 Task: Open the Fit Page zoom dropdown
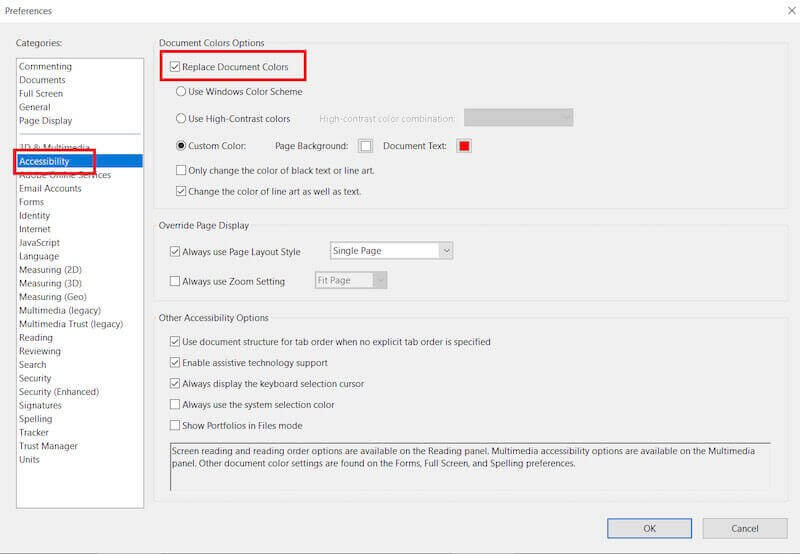[x=351, y=281]
